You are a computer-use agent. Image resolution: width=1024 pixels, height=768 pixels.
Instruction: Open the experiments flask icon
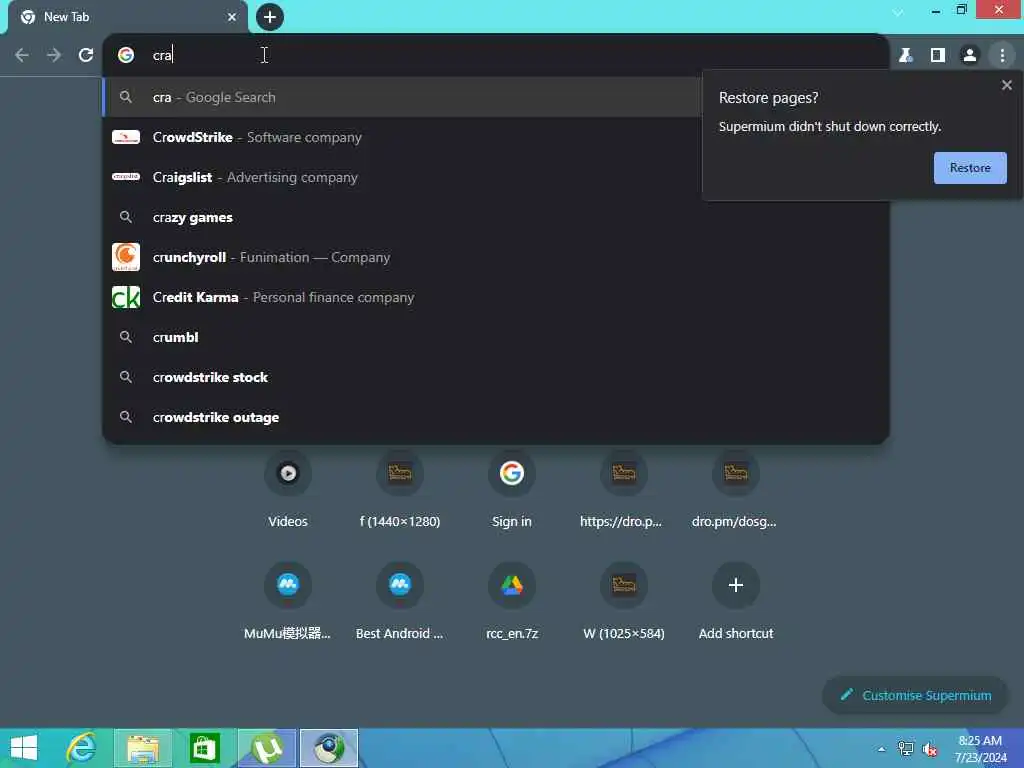click(x=905, y=55)
